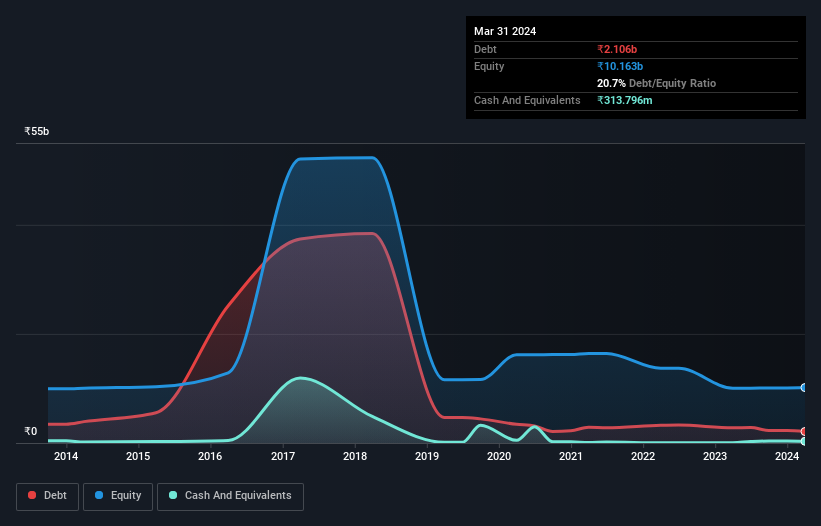Click the teal Cash endpoint marker at 2024
Viewport: 821px width, 526px height.
pyautogui.click(x=804, y=441)
